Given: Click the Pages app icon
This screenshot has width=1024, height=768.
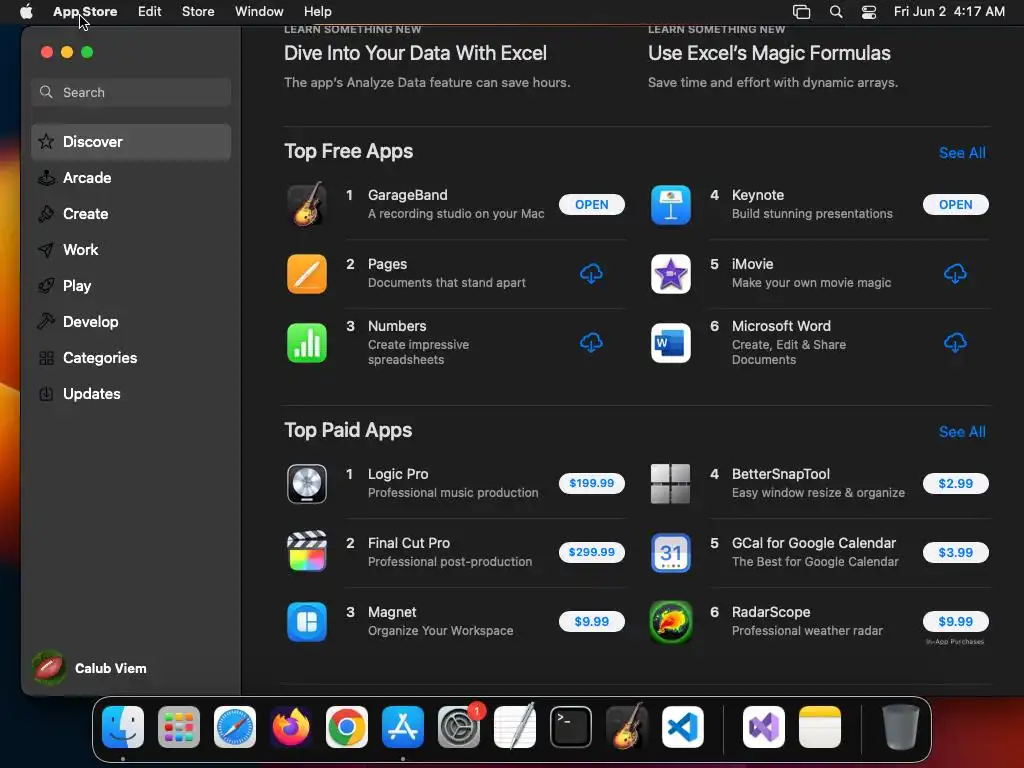Looking at the screenshot, I should [306, 274].
